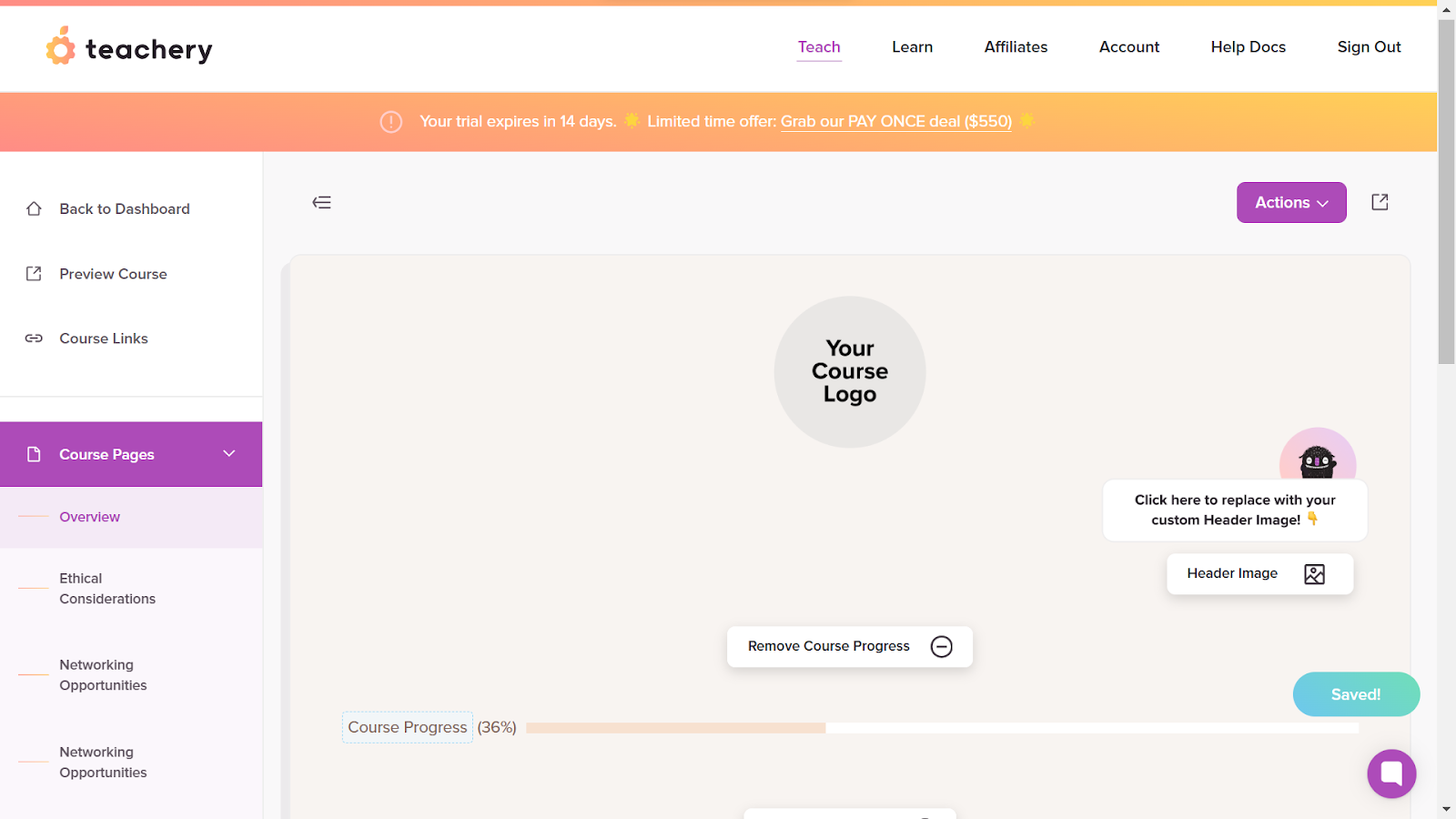The image size is (1456, 819).
Task: Click the Teachery flower logo
Action: click(x=59, y=47)
